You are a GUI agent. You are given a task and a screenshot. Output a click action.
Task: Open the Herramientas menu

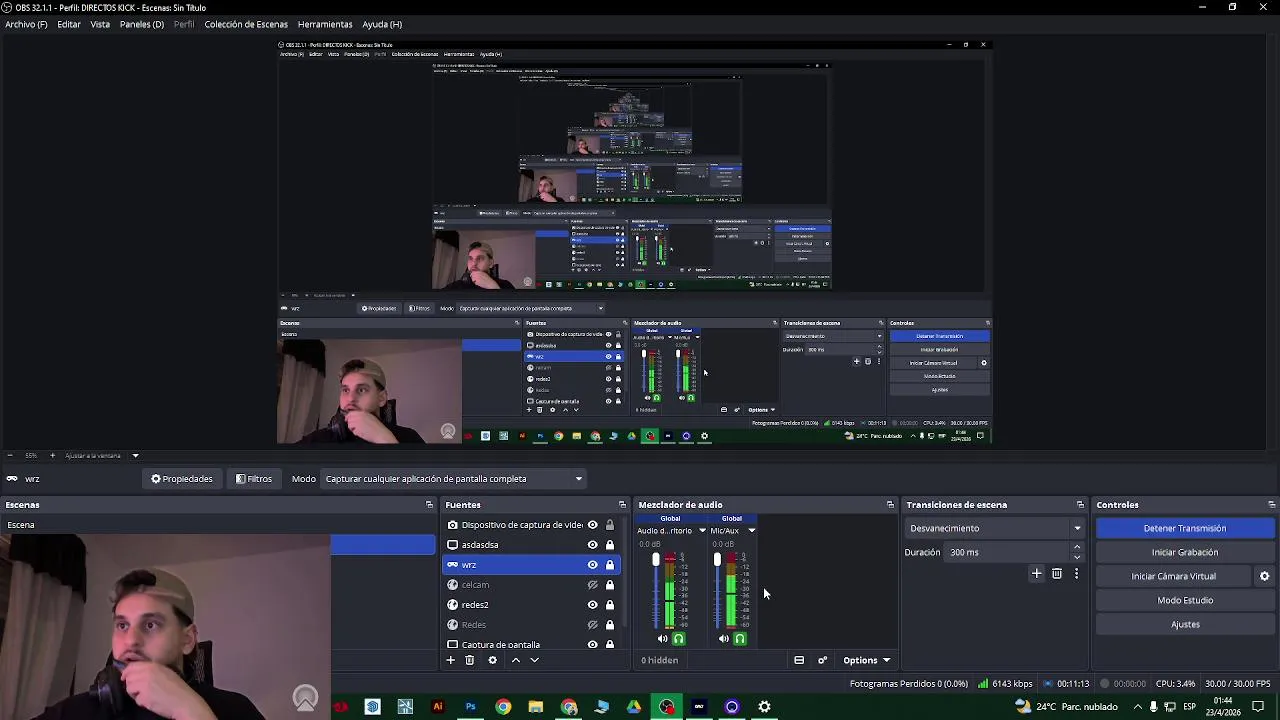pos(325,24)
